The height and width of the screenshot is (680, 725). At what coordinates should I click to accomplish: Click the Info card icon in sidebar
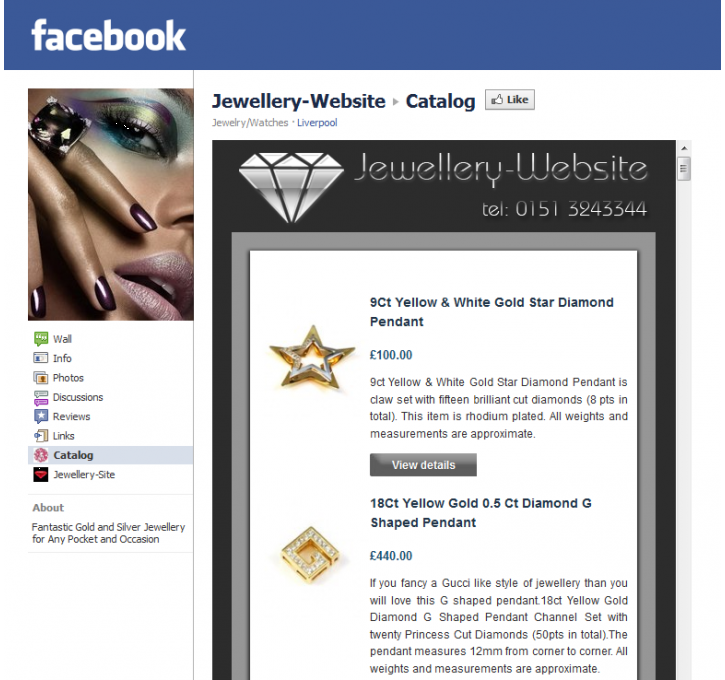[x=41, y=358]
